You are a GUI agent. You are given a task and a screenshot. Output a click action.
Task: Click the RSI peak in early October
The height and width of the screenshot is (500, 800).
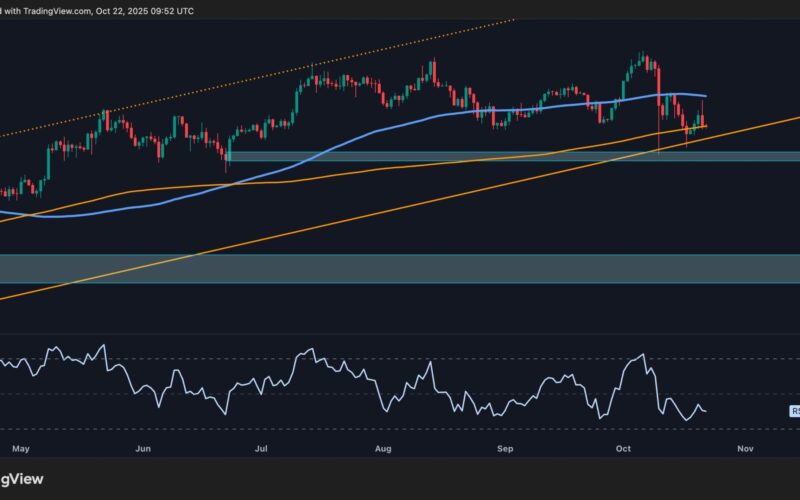(641, 355)
